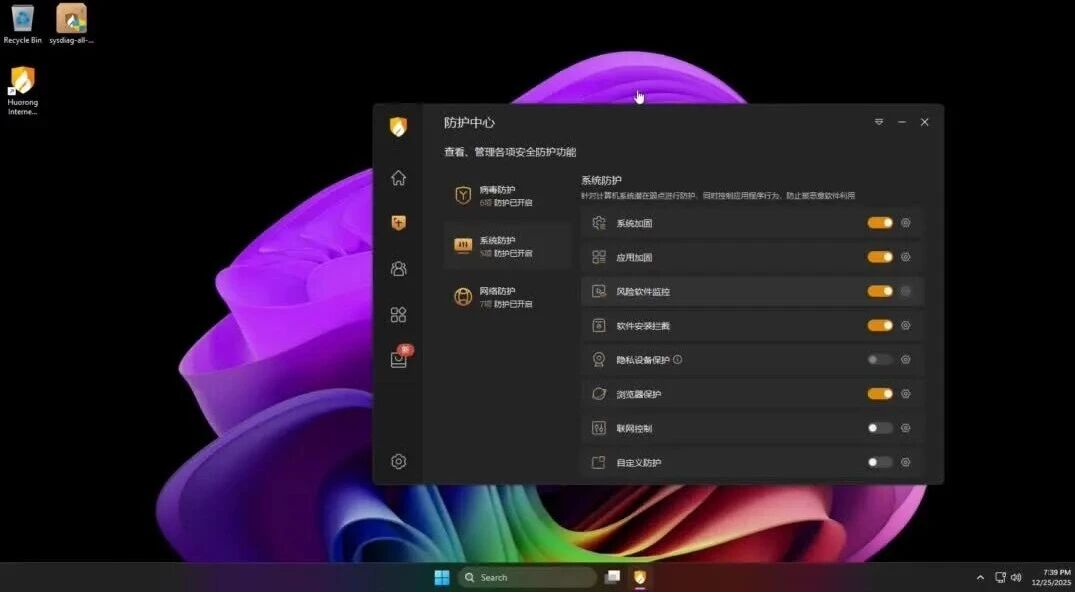
Task: Switch to the 病毒防护 category
Action: point(507,196)
